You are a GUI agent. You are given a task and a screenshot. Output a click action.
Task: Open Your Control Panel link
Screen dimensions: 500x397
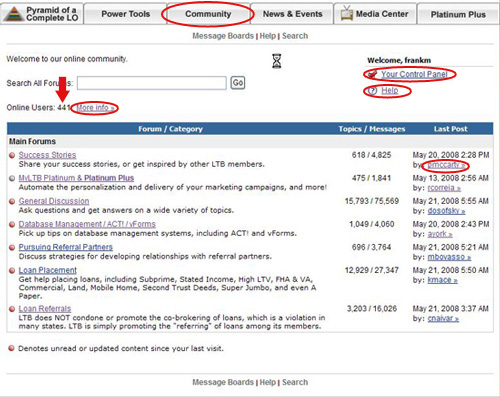point(414,74)
